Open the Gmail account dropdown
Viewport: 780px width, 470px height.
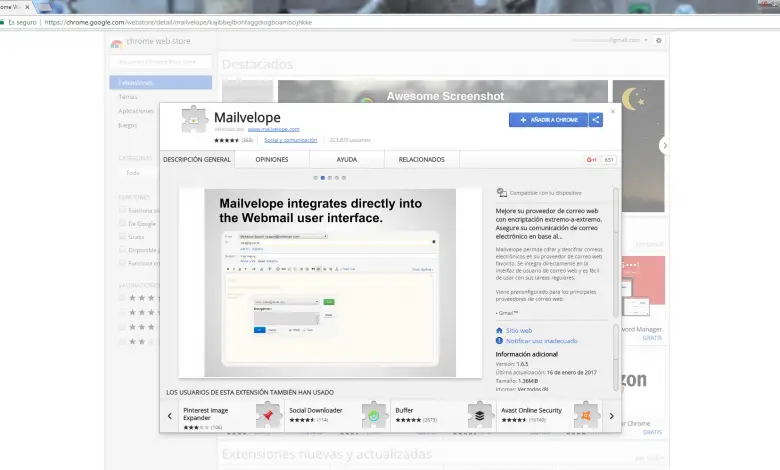point(646,40)
